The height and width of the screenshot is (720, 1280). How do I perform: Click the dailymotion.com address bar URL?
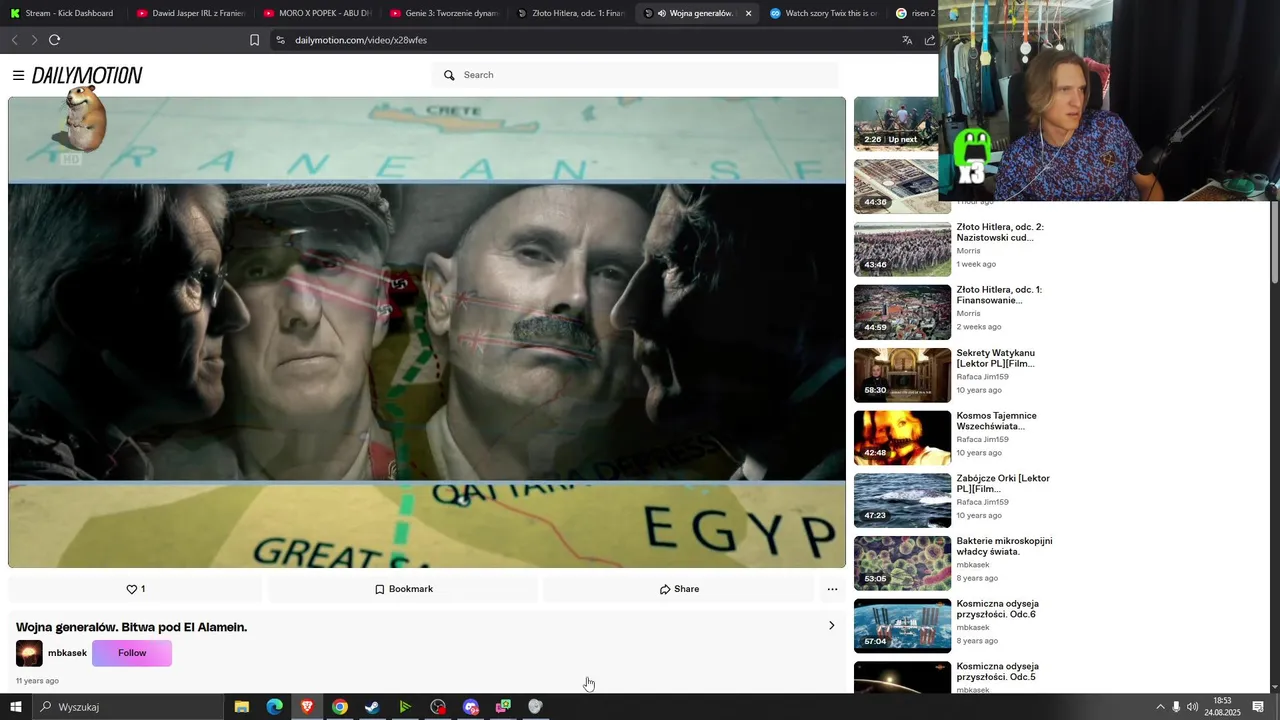point(361,40)
